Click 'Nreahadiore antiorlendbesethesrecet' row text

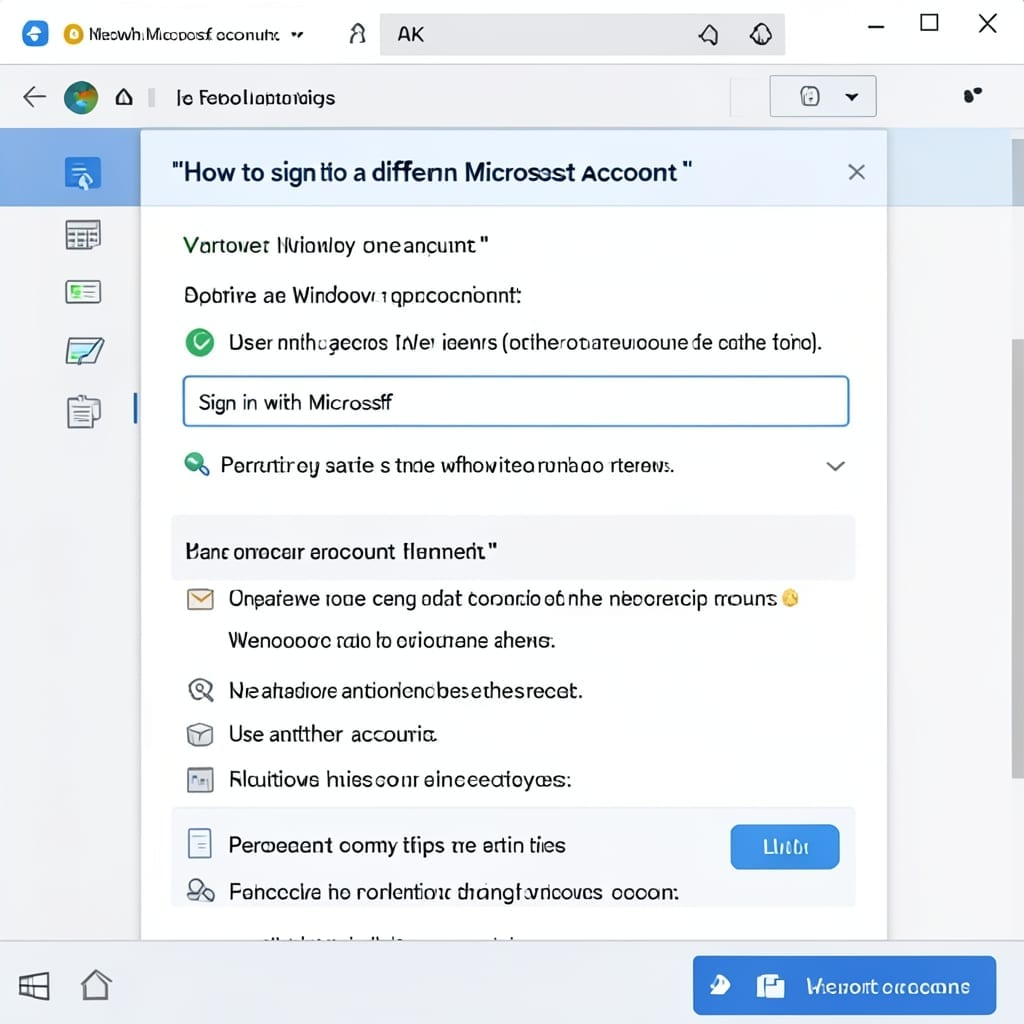(405, 691)
